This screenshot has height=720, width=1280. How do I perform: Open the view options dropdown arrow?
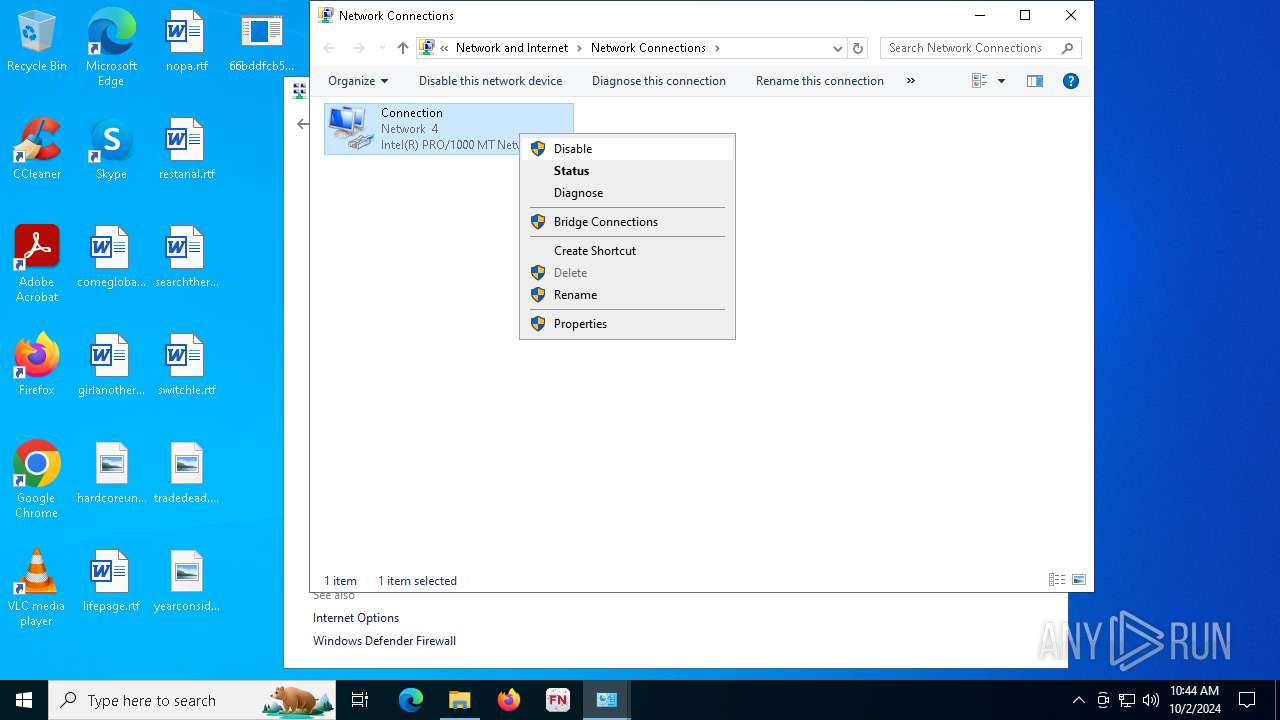[1001, 81]
